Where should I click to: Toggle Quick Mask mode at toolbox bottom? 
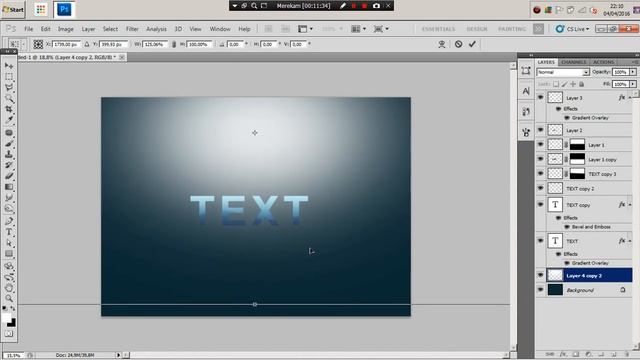(x=9, y=334)
